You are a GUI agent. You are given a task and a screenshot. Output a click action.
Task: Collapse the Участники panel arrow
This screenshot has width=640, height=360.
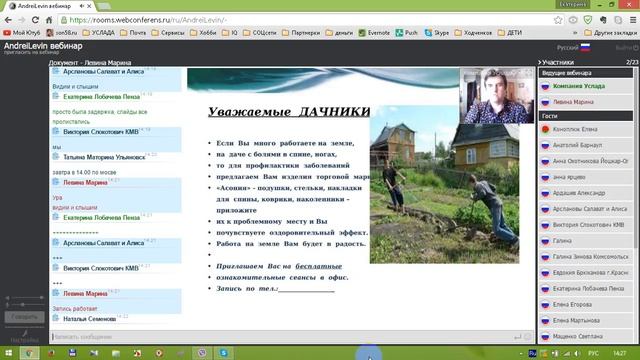[x=540, y=62]
